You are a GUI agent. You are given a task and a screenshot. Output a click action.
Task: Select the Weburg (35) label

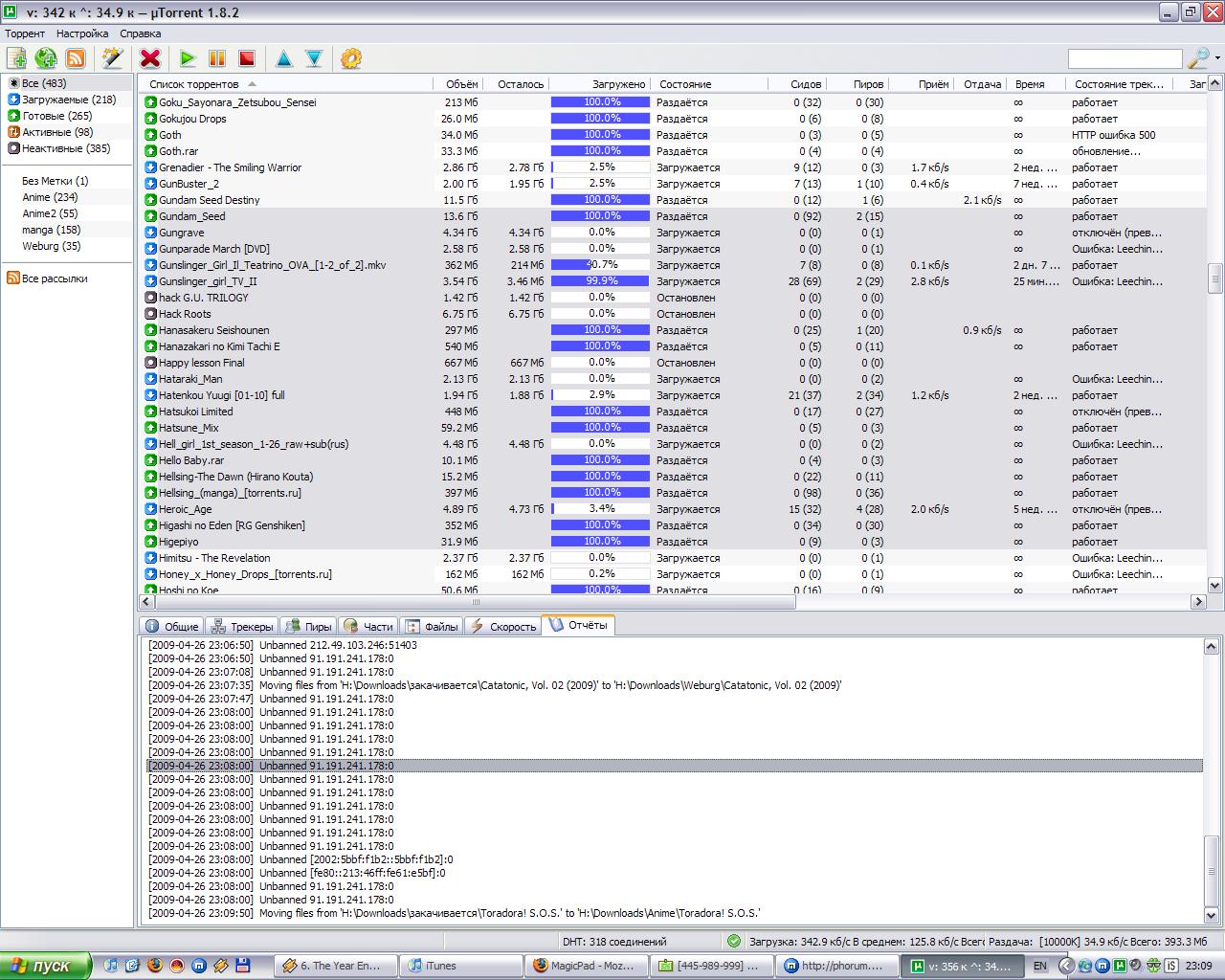52,246
